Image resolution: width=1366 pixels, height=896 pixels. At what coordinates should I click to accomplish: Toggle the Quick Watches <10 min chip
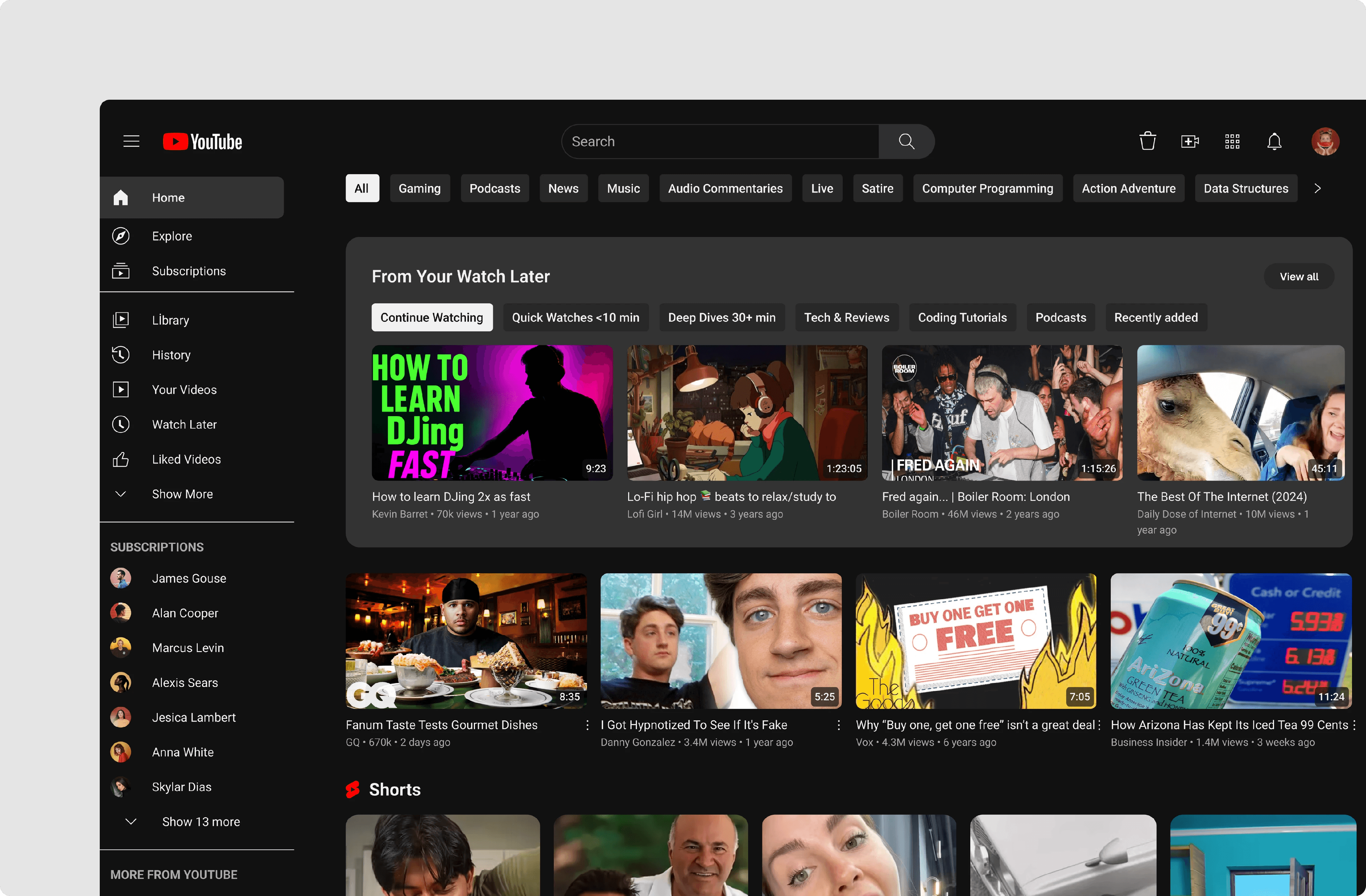point(575,317)
